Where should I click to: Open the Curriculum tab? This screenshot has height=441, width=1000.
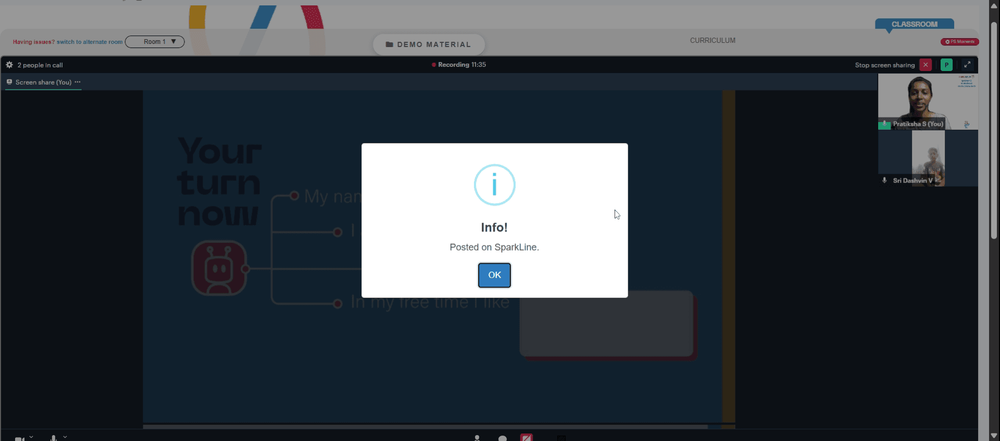[712, 40]
